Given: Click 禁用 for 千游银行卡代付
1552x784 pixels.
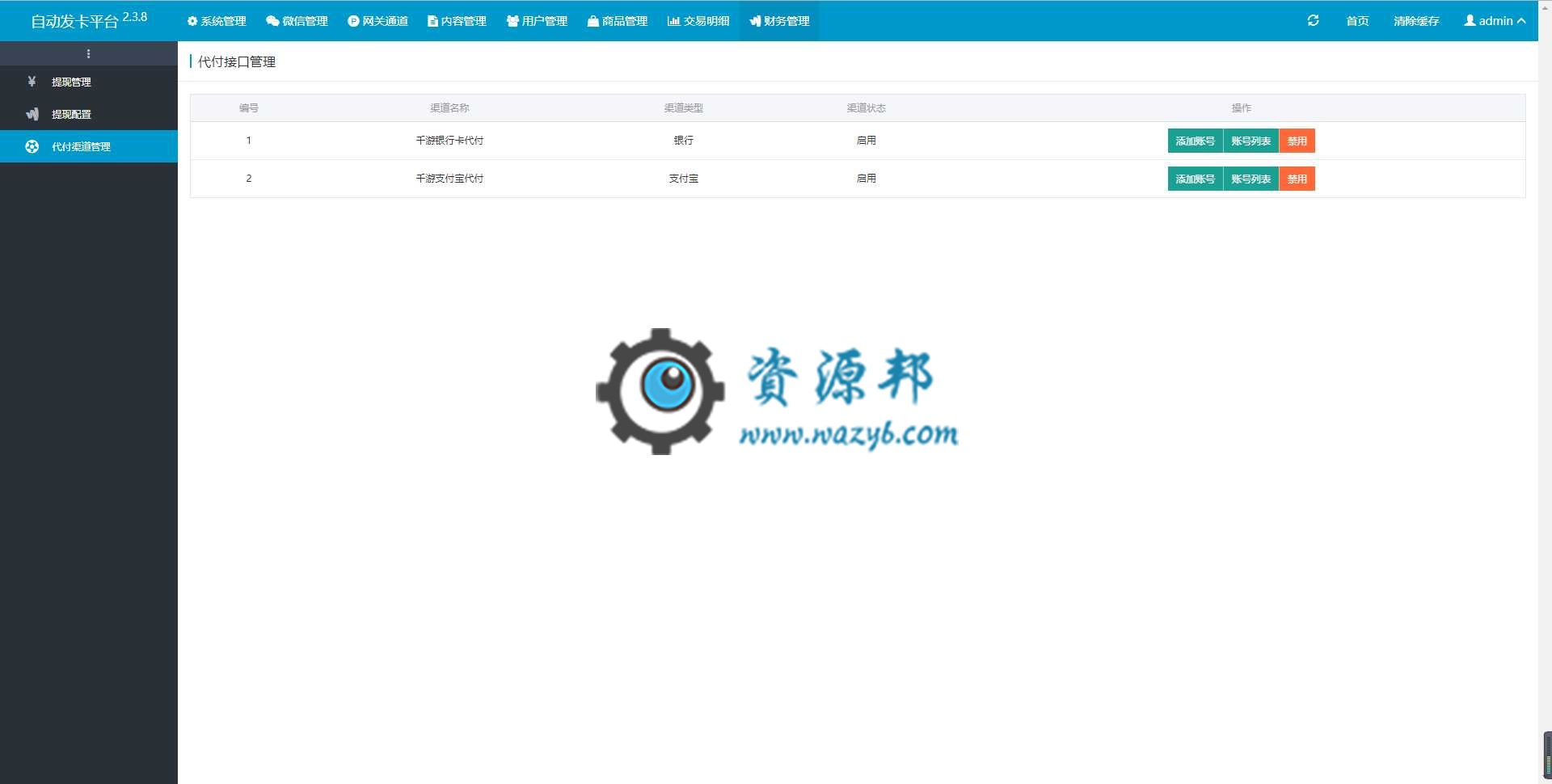Looking at the screenshot, I should click(x=1297, y=141).
